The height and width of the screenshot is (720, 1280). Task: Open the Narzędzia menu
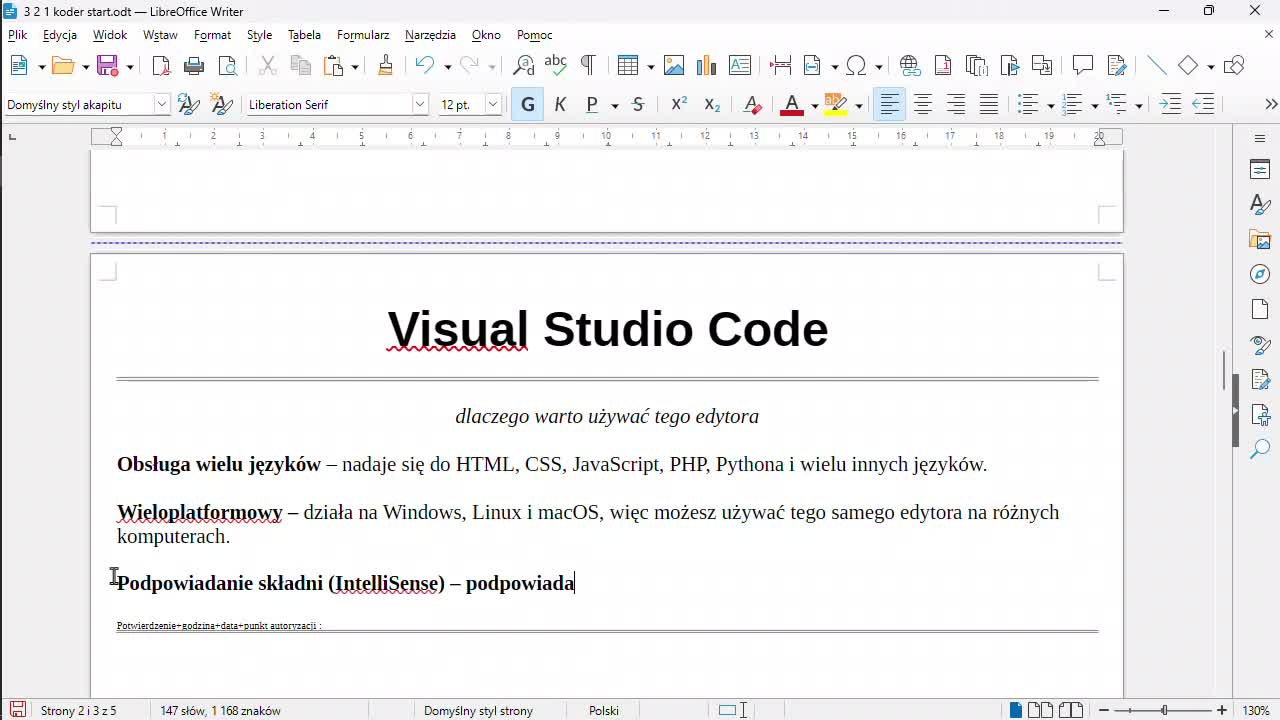[x=430, y=35]
